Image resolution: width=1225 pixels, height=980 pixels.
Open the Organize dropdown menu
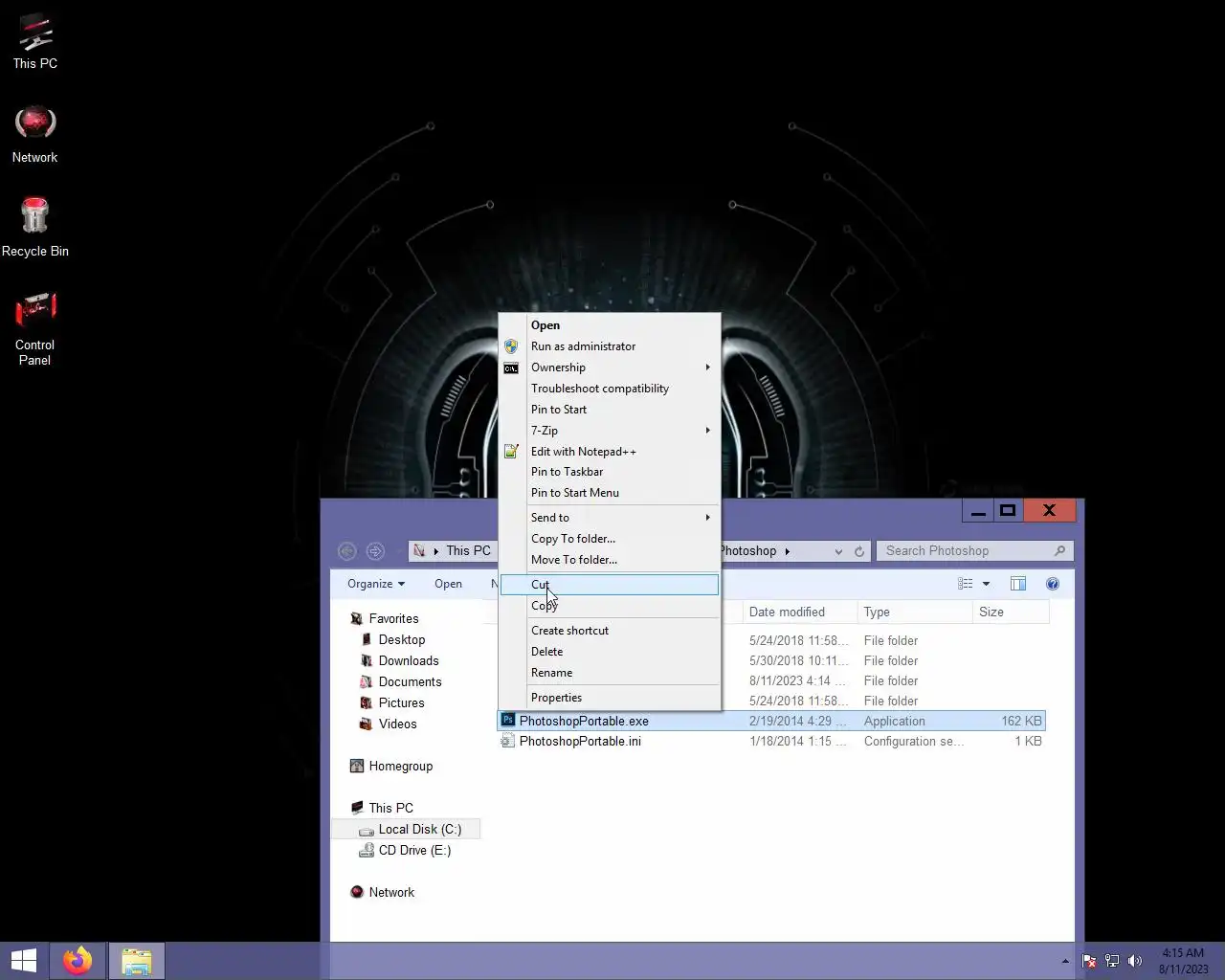click(375, 584)
